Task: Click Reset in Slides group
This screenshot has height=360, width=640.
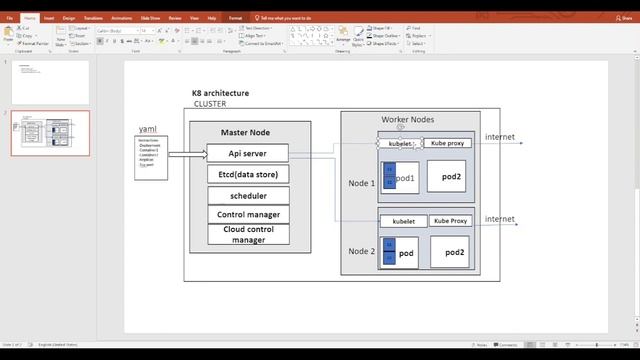Action: (x=78, y=36)
